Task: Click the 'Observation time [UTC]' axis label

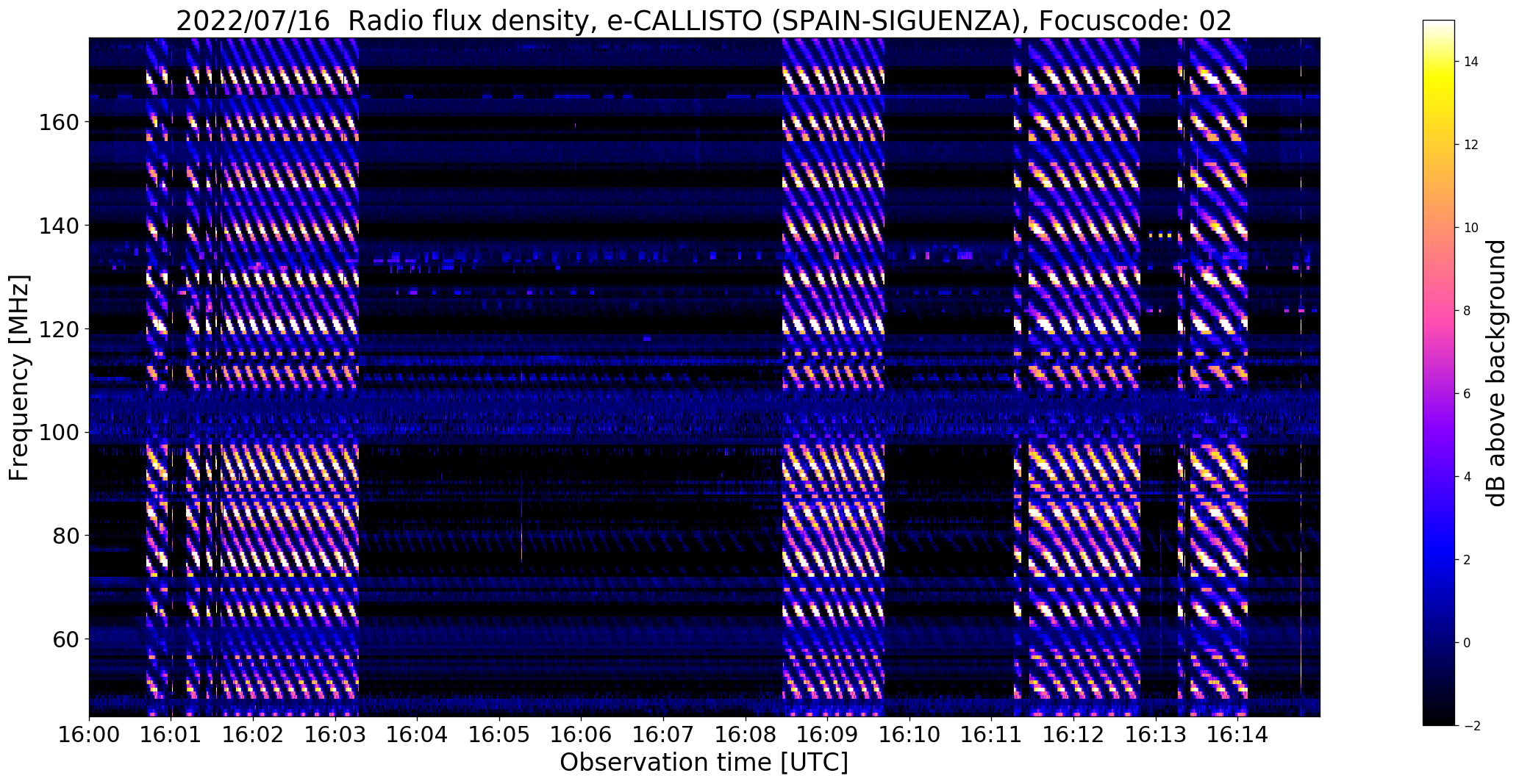Action: point(704,762)
